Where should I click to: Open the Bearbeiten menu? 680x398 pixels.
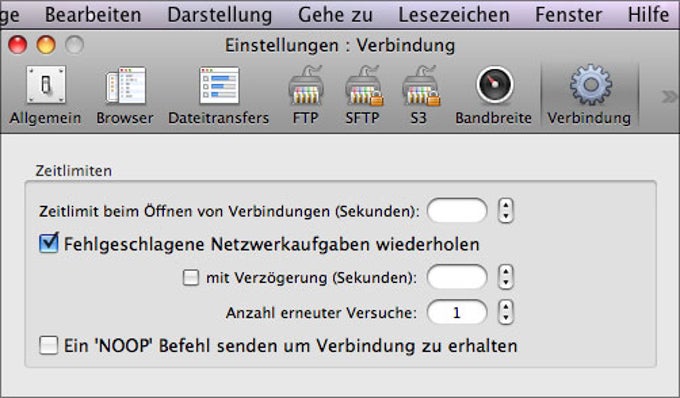point(93,14)
